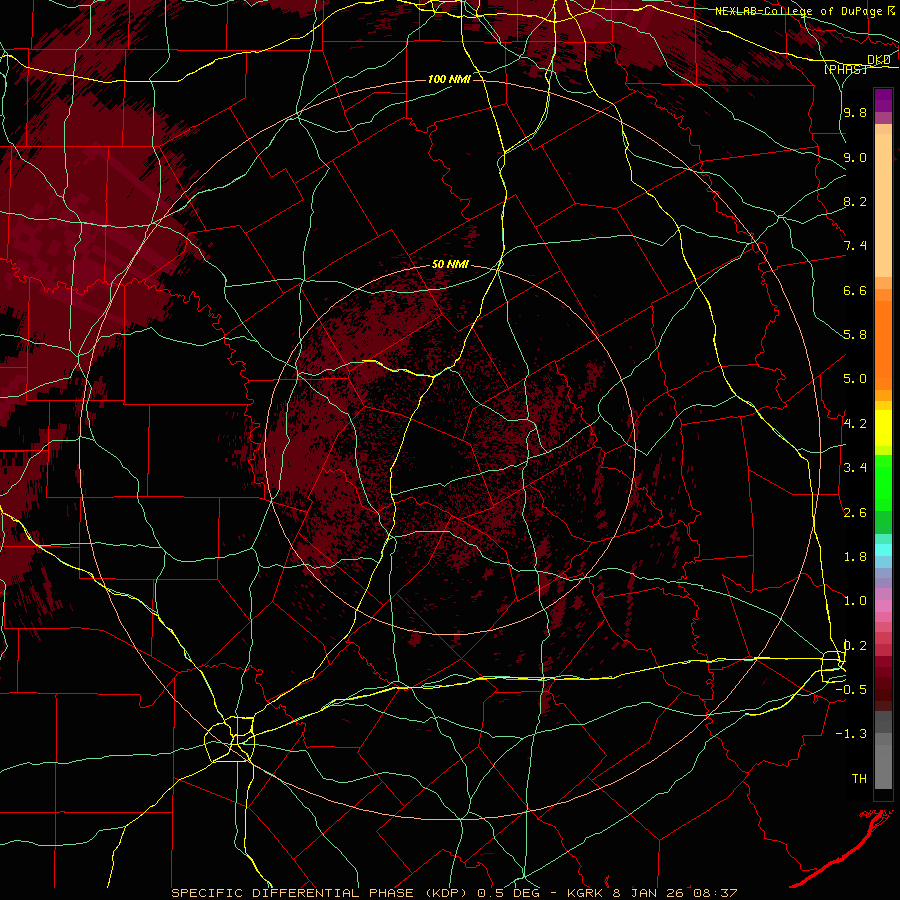Image resolution: width=900 pixels, height=900 pixels.
Task: Click the 3.4 scale value
Action: [855, 468]
